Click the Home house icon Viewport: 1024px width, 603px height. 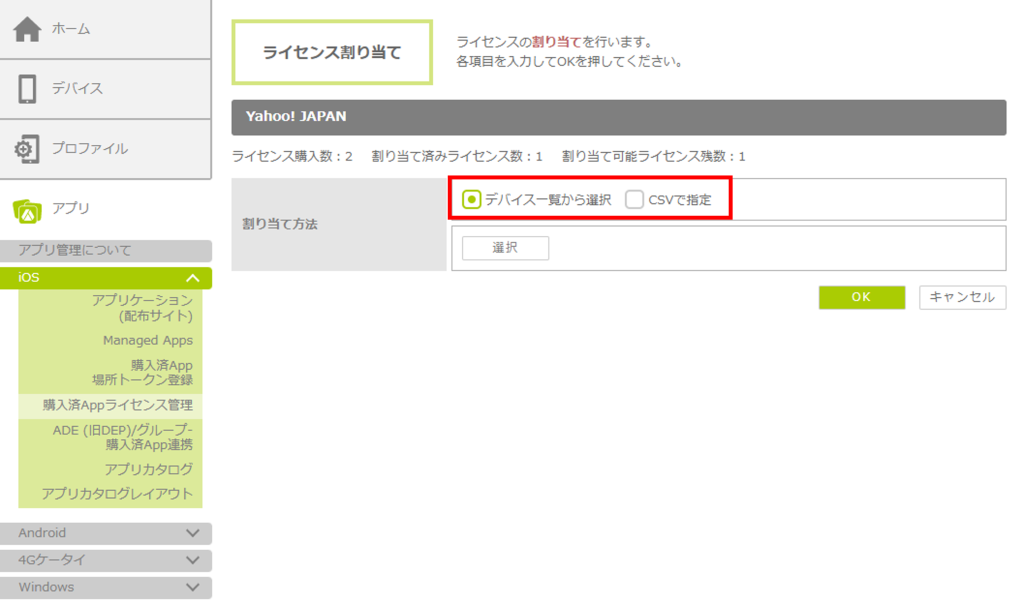27,29
